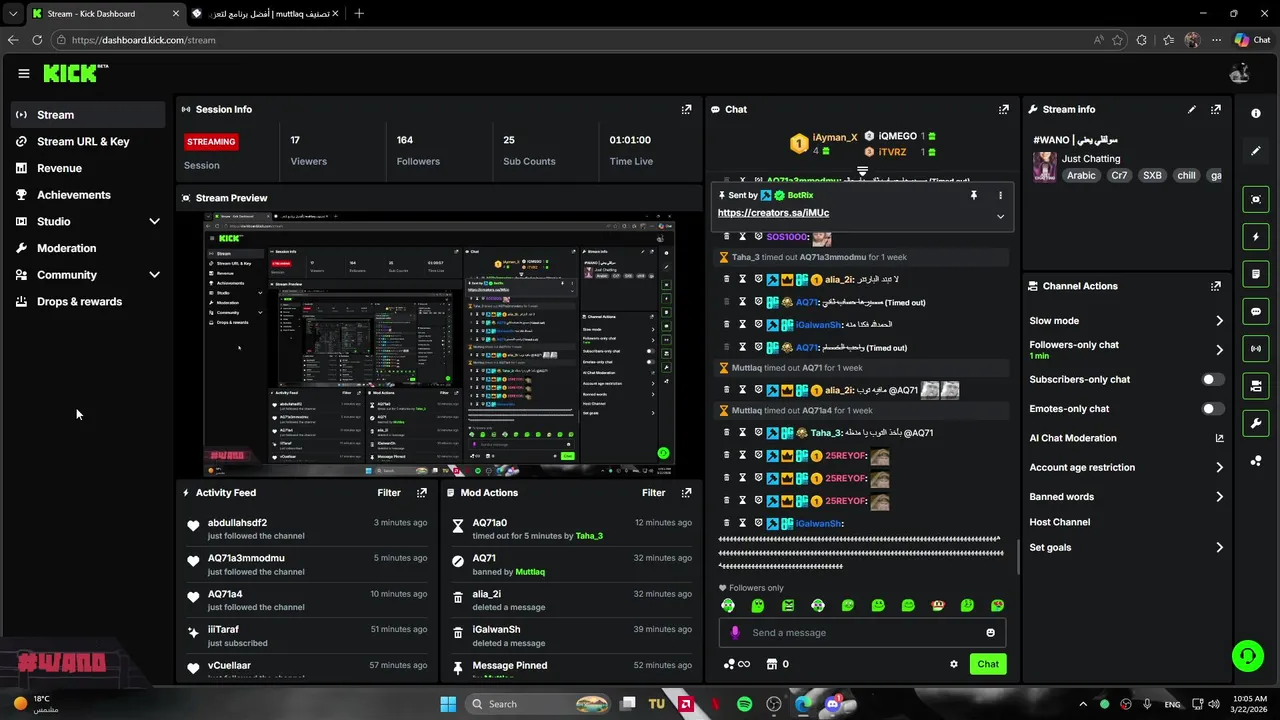Select Stream in the sidebar
The height and width of the screenshot is (720, 1280).
88,115
